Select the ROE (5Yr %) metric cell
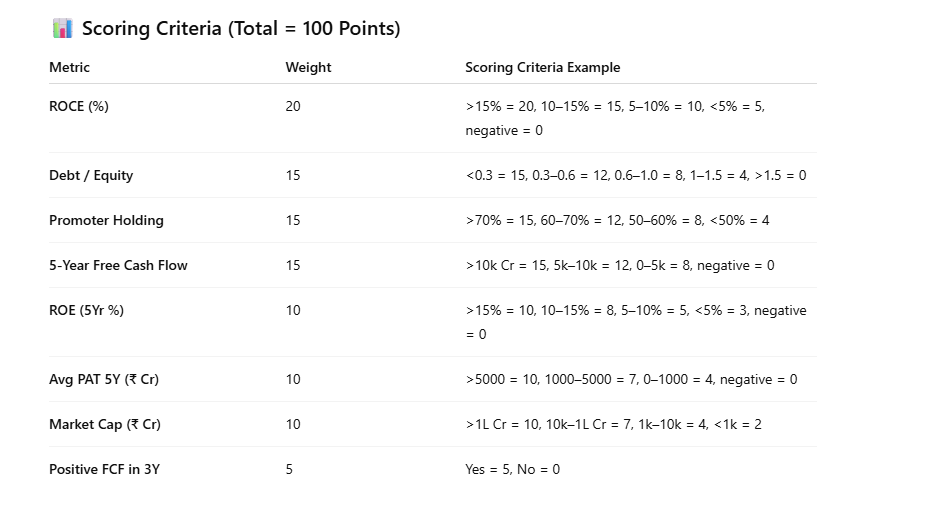This screenshot has height=507, width=942. (86, 310)
